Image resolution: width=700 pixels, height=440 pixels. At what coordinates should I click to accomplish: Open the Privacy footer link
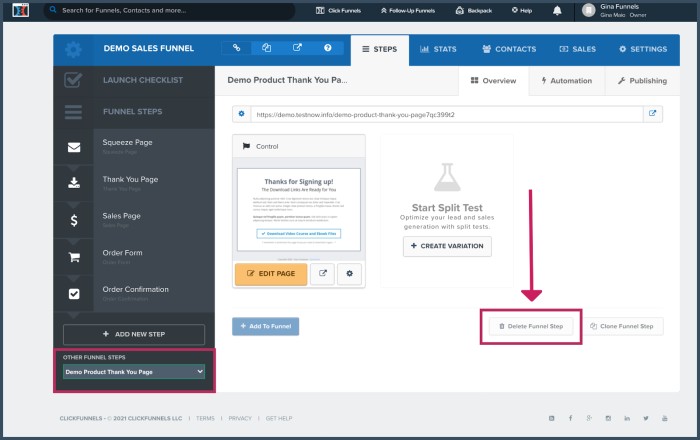point(240,418)
